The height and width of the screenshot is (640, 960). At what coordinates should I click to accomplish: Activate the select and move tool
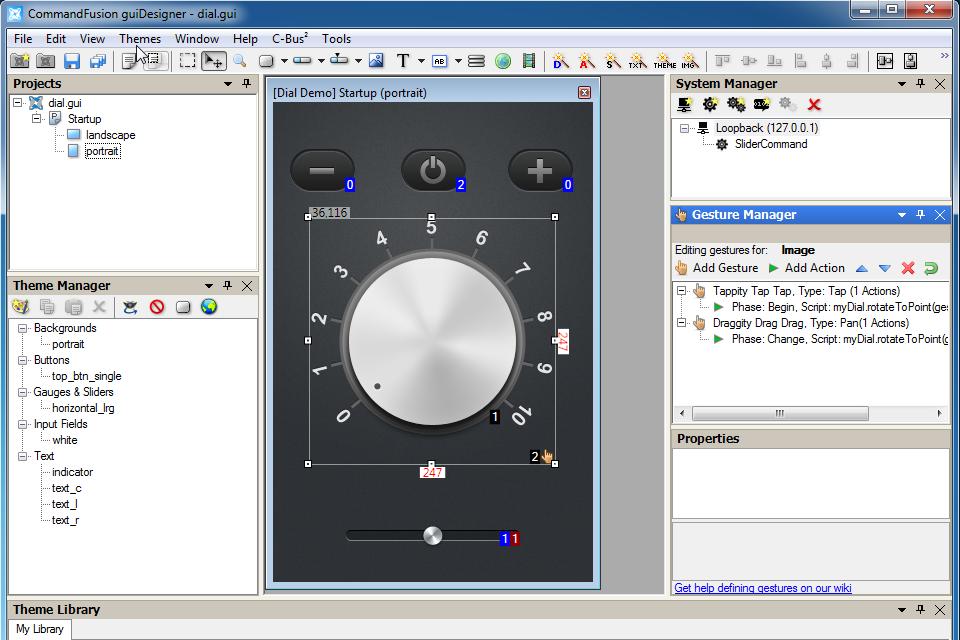pos(215,61)
